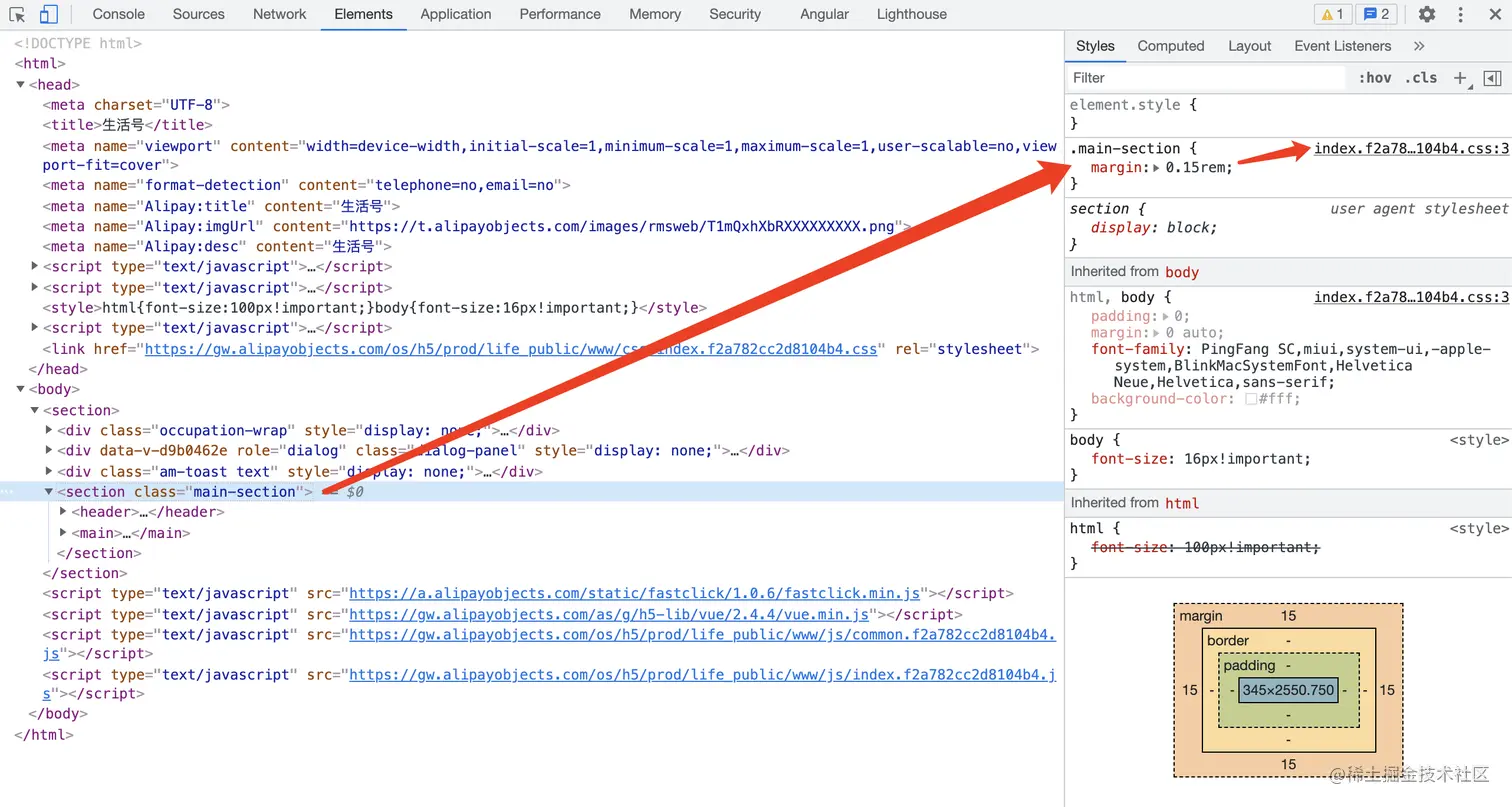Collapse the head element node

click(x=21, y=85)
